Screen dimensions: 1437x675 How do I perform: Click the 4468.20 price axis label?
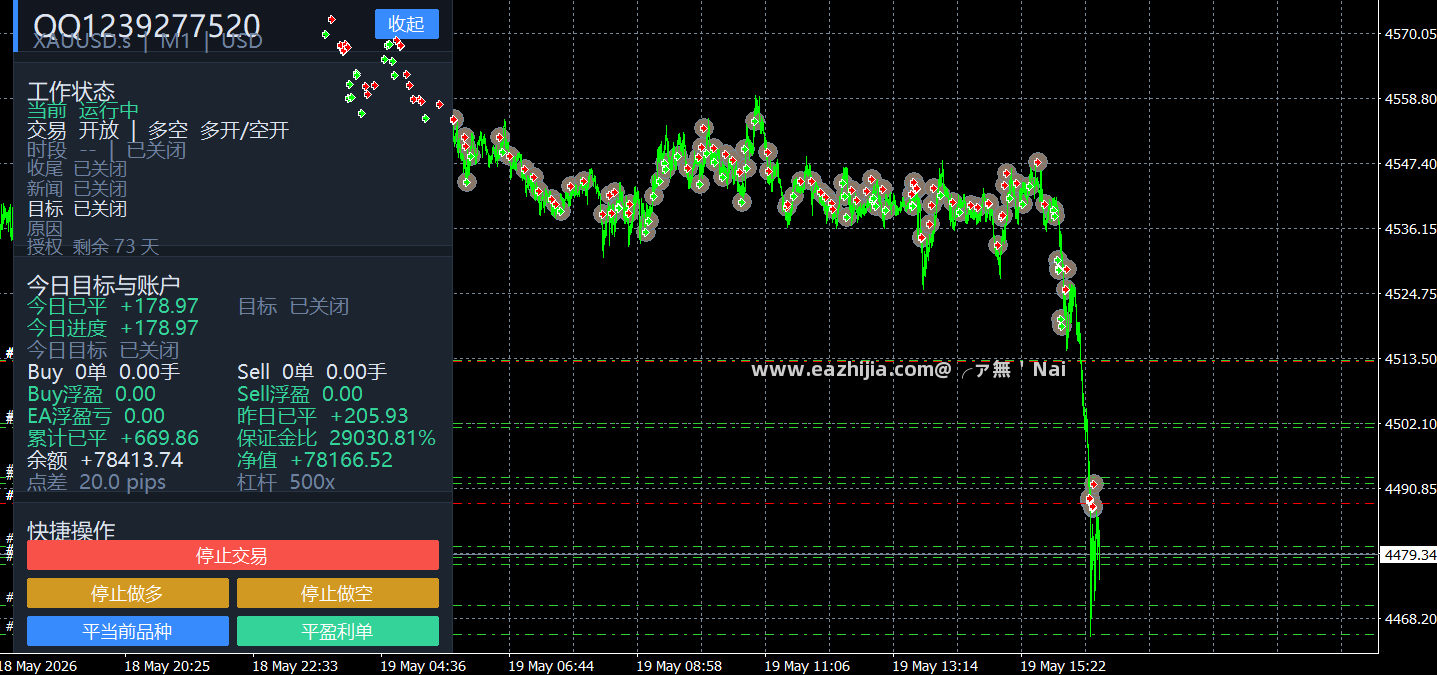pyautogui.click(x=1410, y=619)
